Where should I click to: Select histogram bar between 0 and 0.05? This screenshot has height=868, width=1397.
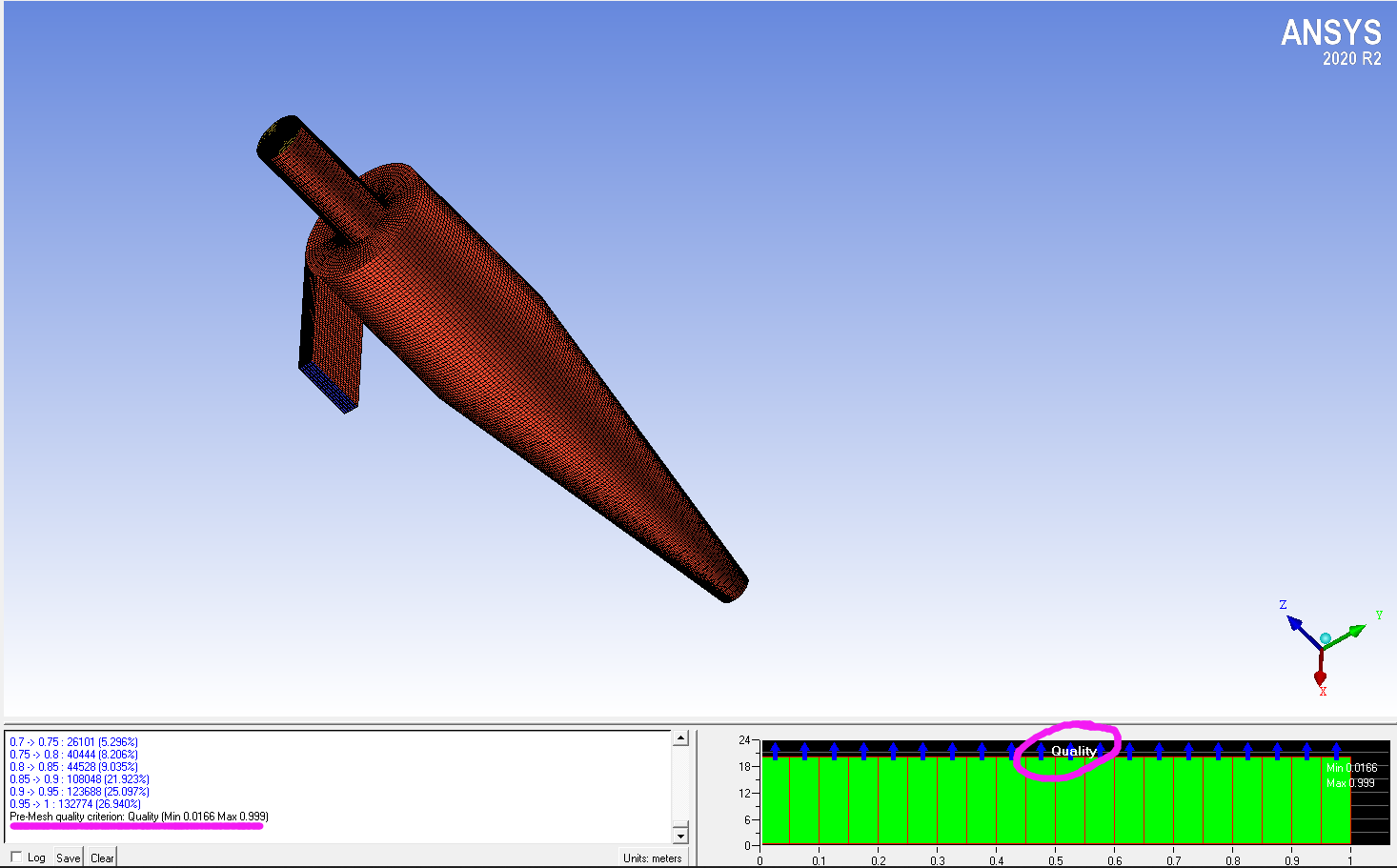[x=776, y=800]
